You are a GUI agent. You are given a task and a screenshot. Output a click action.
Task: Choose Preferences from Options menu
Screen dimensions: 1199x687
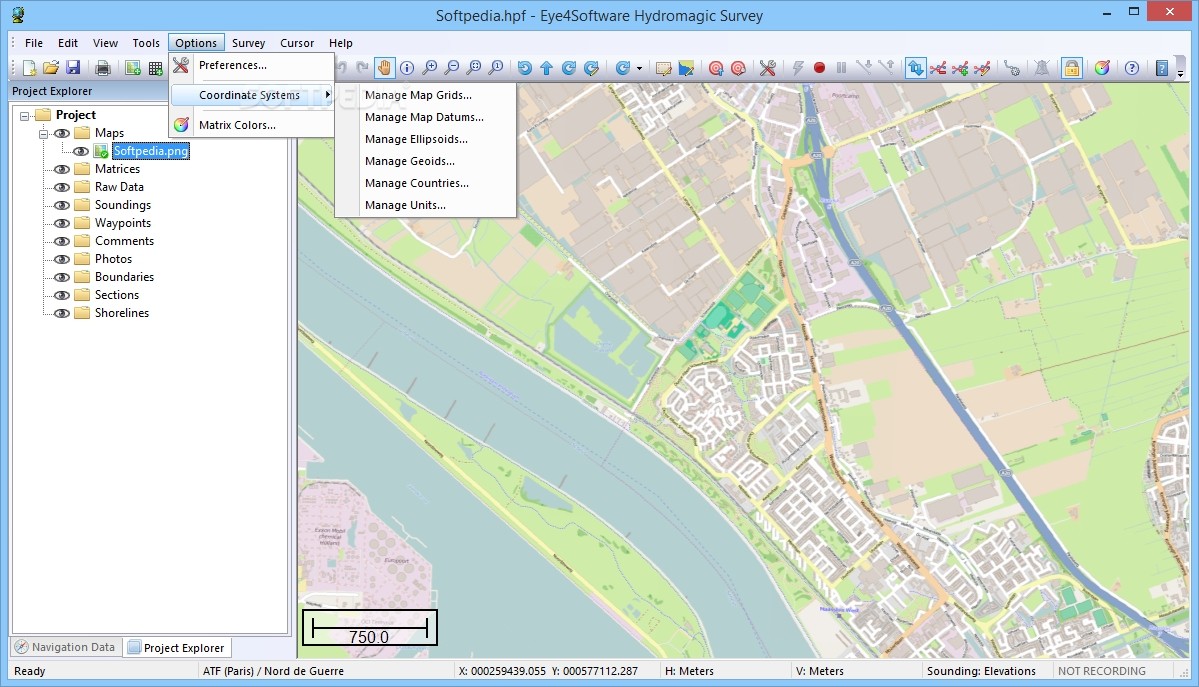(252, 65)
